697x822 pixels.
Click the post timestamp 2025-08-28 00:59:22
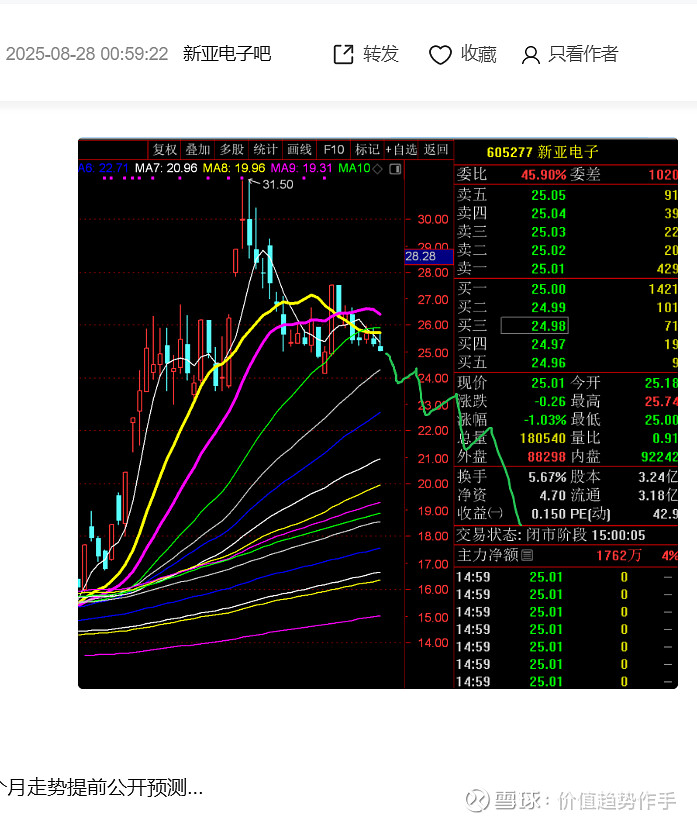[87, 54]
